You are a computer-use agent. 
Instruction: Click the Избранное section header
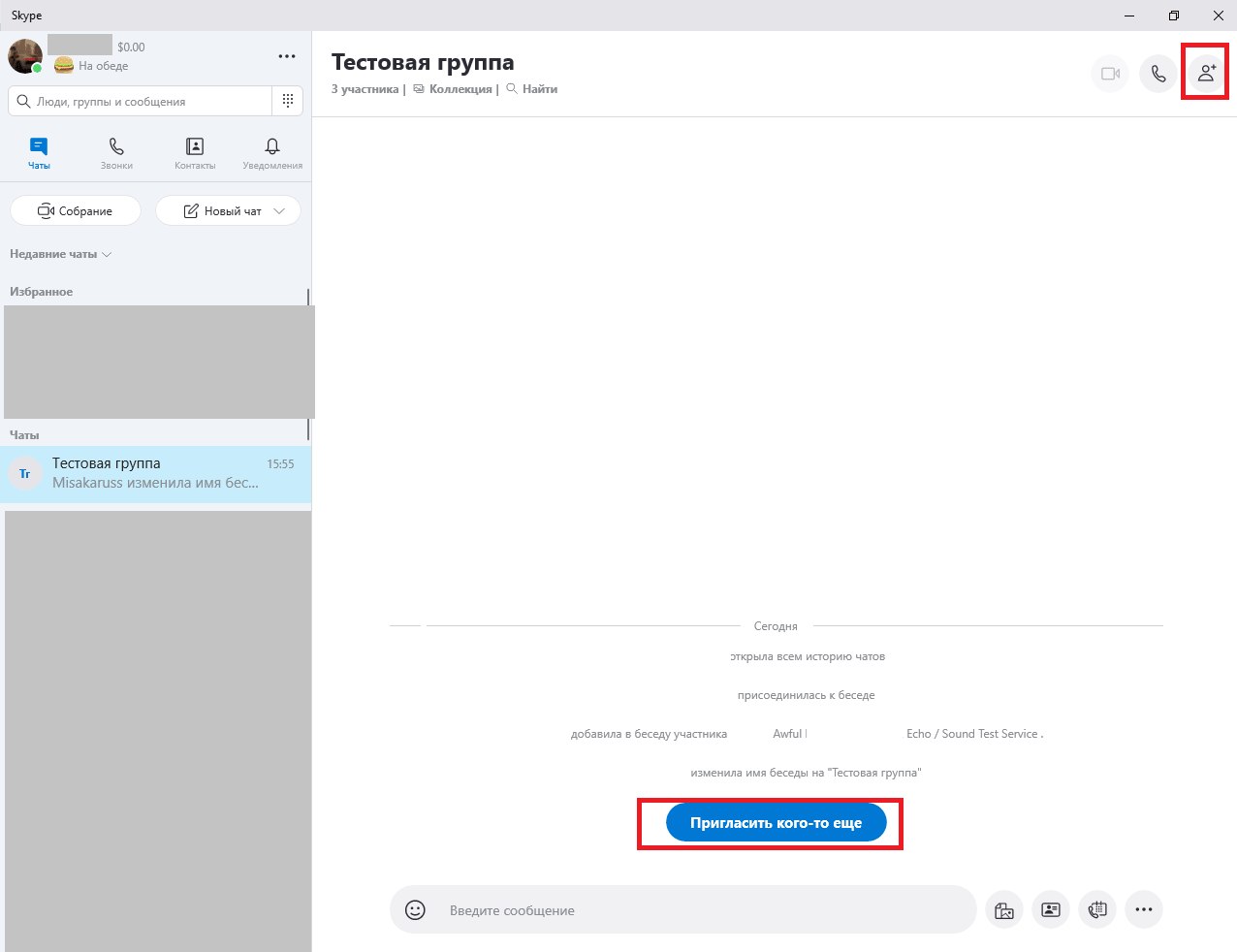42,292
